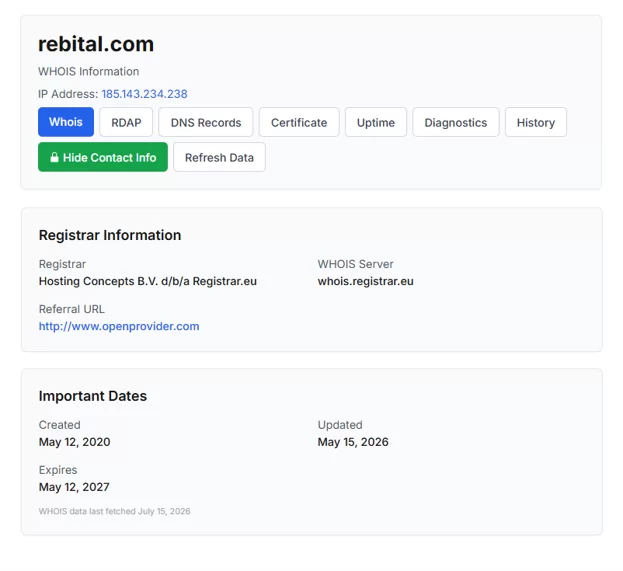Open the Diagnostics tab

[x=456, y=122]
